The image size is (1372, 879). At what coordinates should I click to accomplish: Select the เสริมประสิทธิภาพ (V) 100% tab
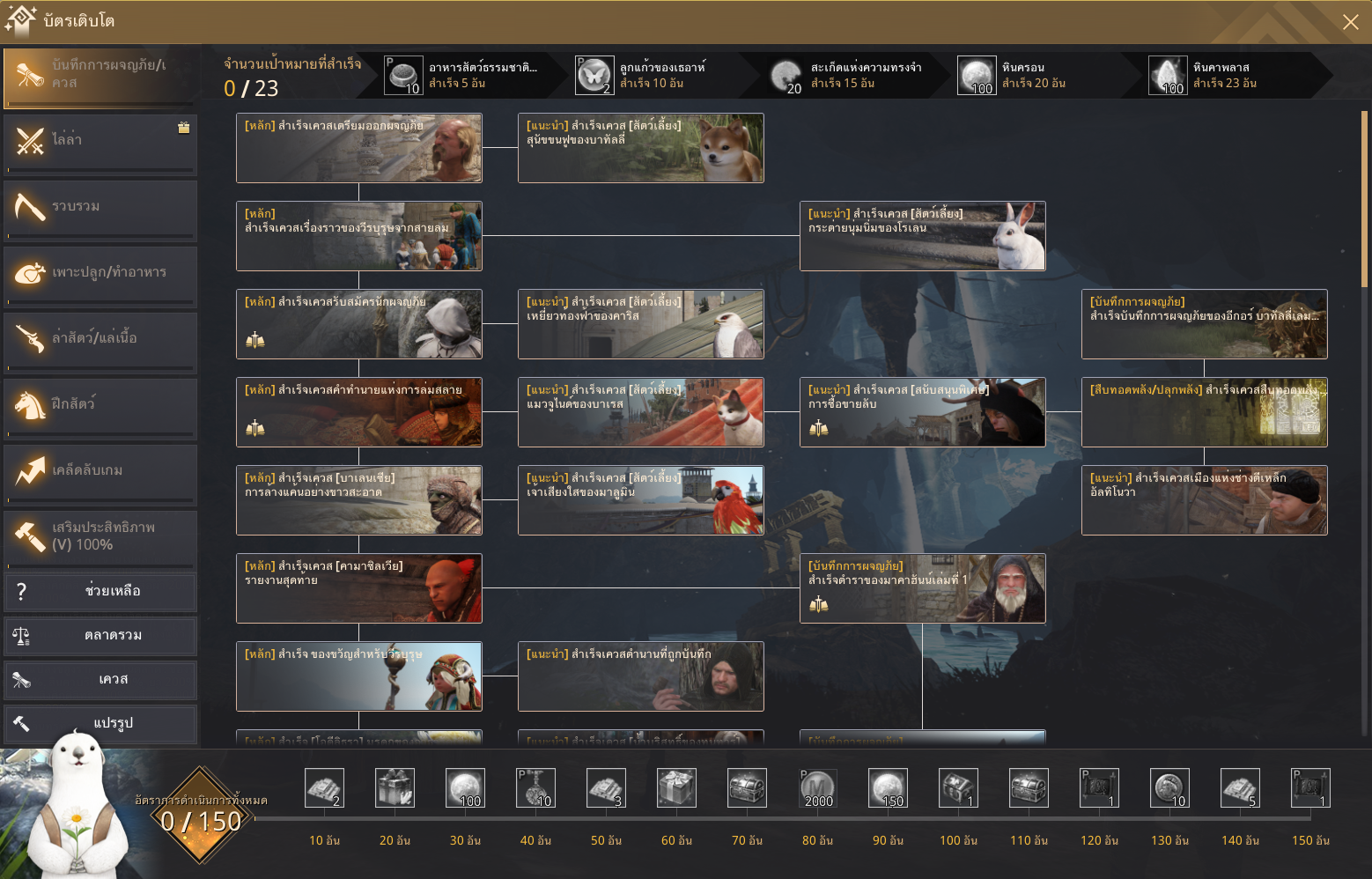click(x=100, y=540)
